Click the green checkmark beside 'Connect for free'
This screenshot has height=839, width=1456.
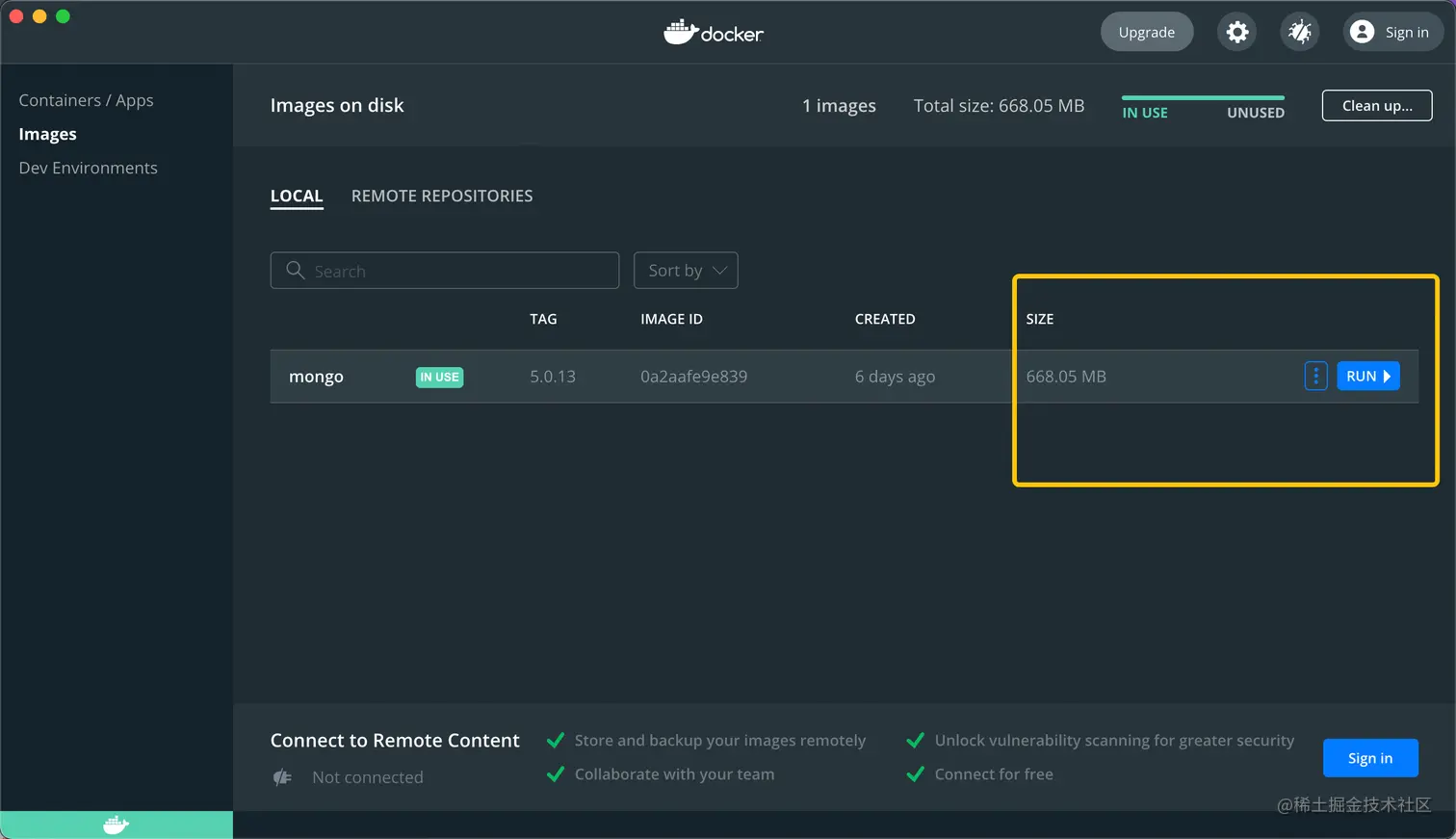[x=916, y=774]
